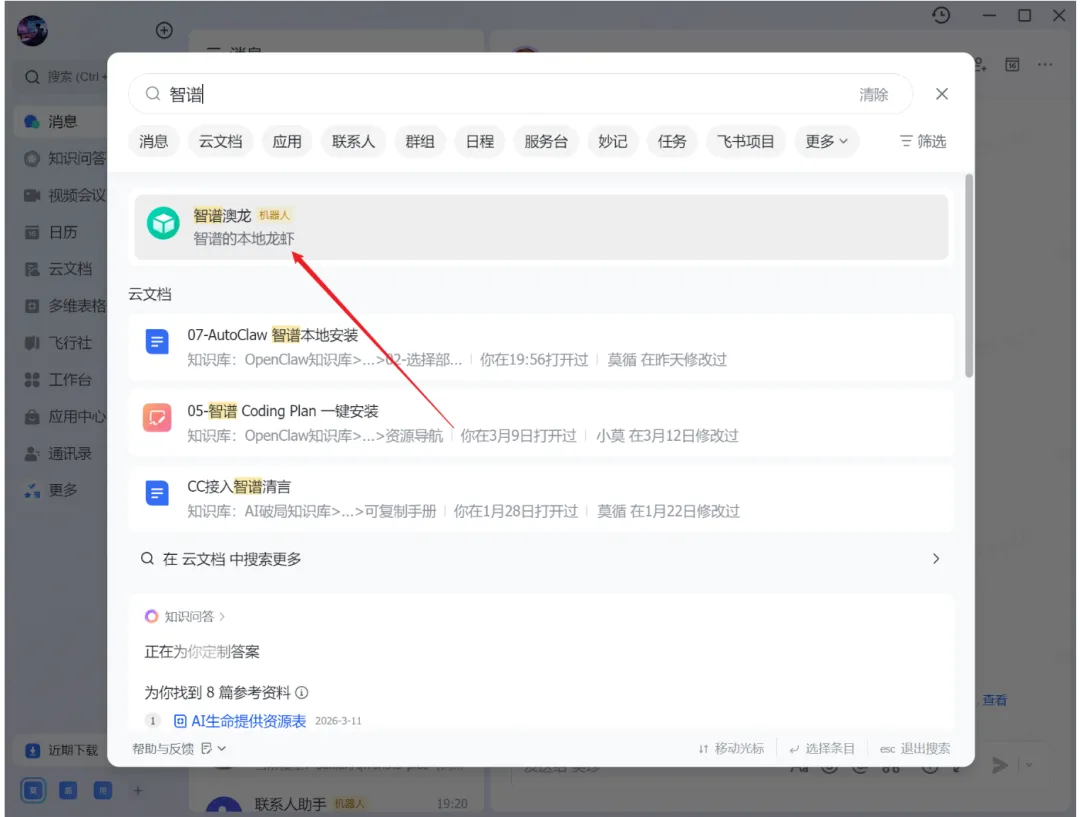Screen dimensions: 1080x817
Task: Open 应用中心 in the left sidebar
Action: point(61,416)
